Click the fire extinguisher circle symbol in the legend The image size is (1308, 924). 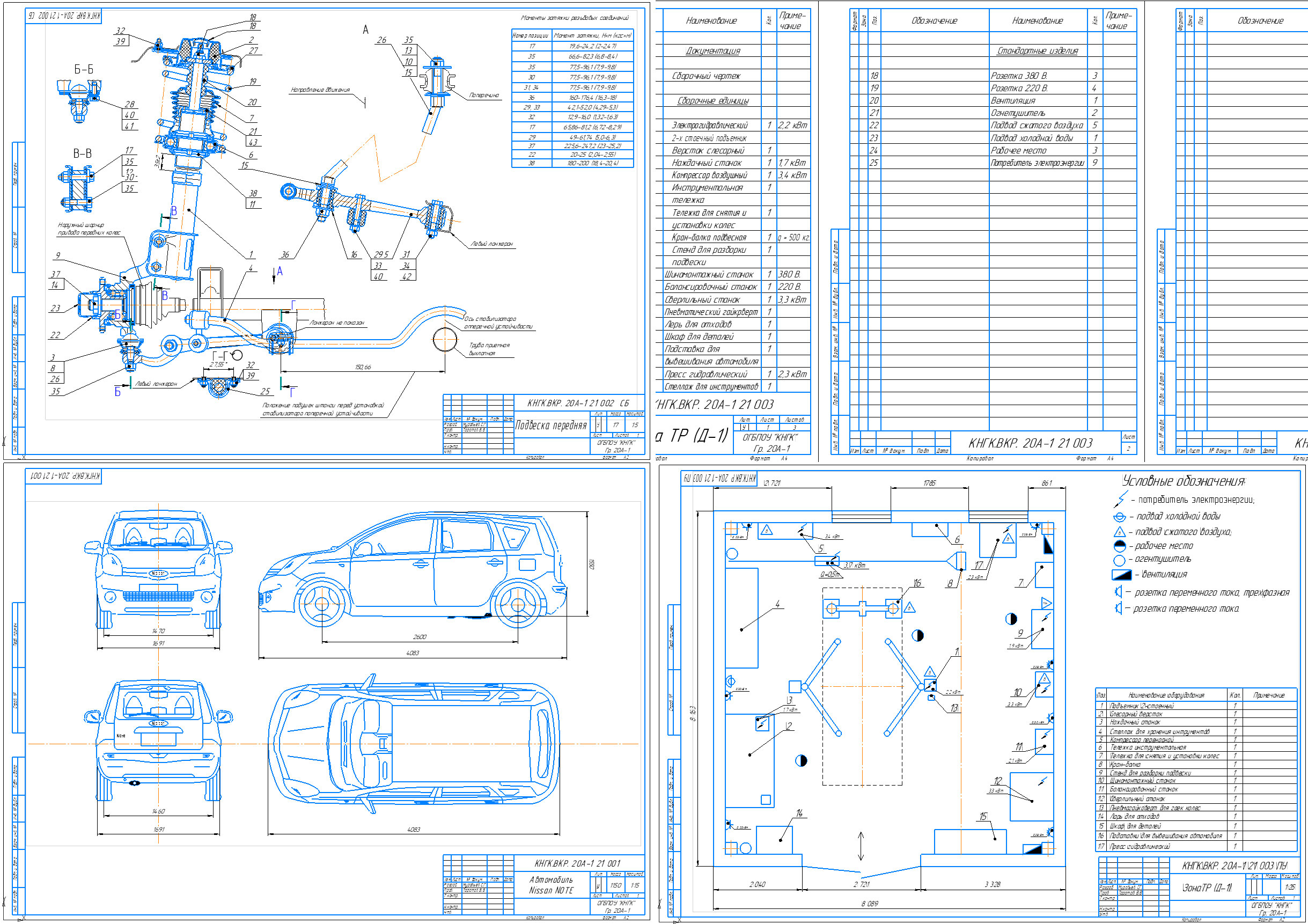[1120, 560]
